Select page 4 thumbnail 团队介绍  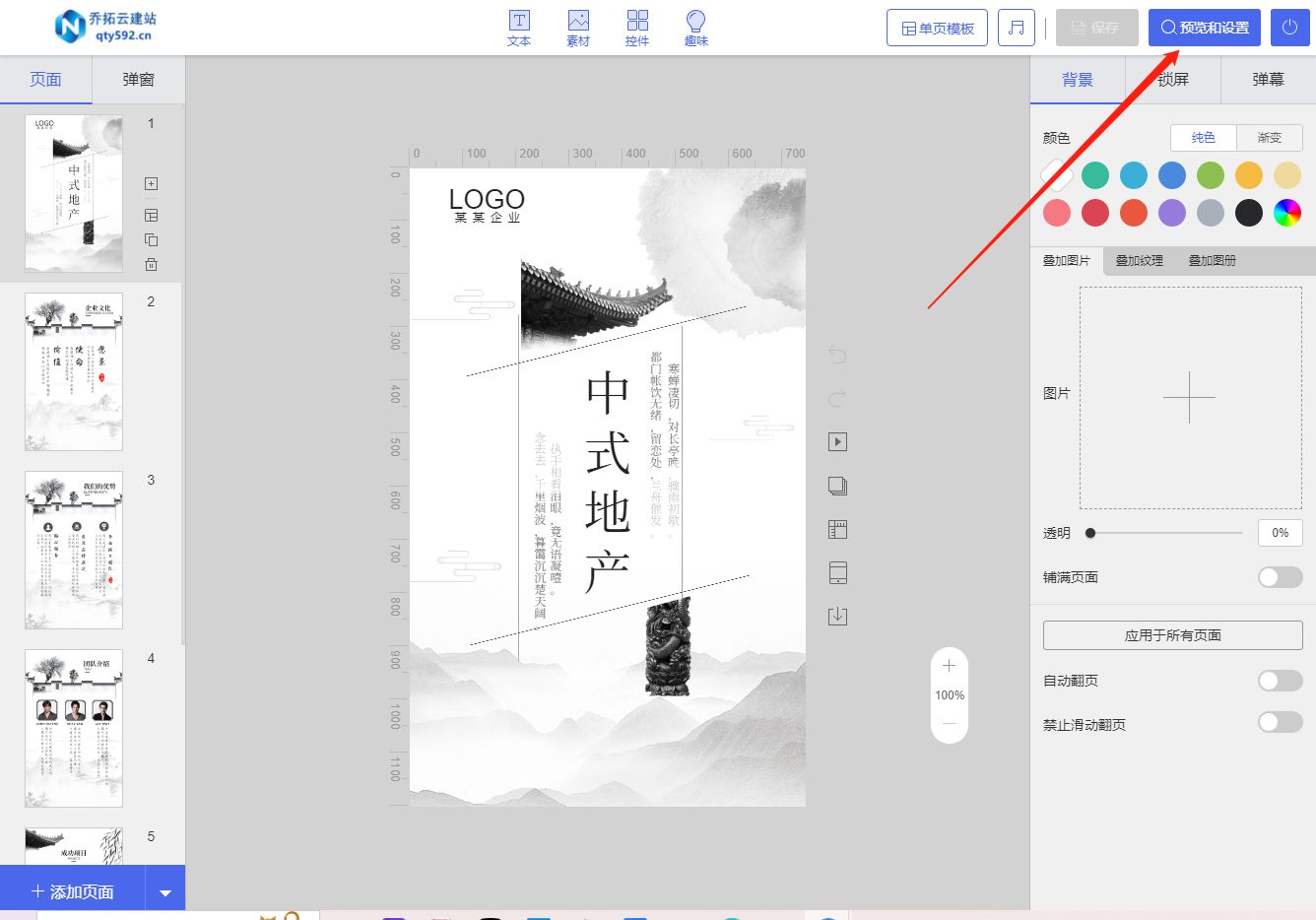point(74,728)
